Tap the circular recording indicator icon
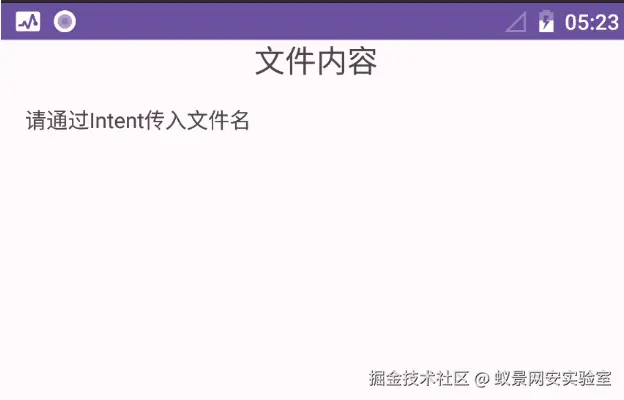 click(65, 21)
